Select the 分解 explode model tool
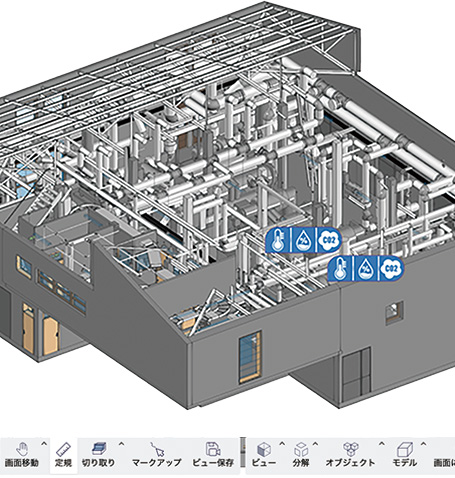455x478 pixels. (x=301, y=455)
